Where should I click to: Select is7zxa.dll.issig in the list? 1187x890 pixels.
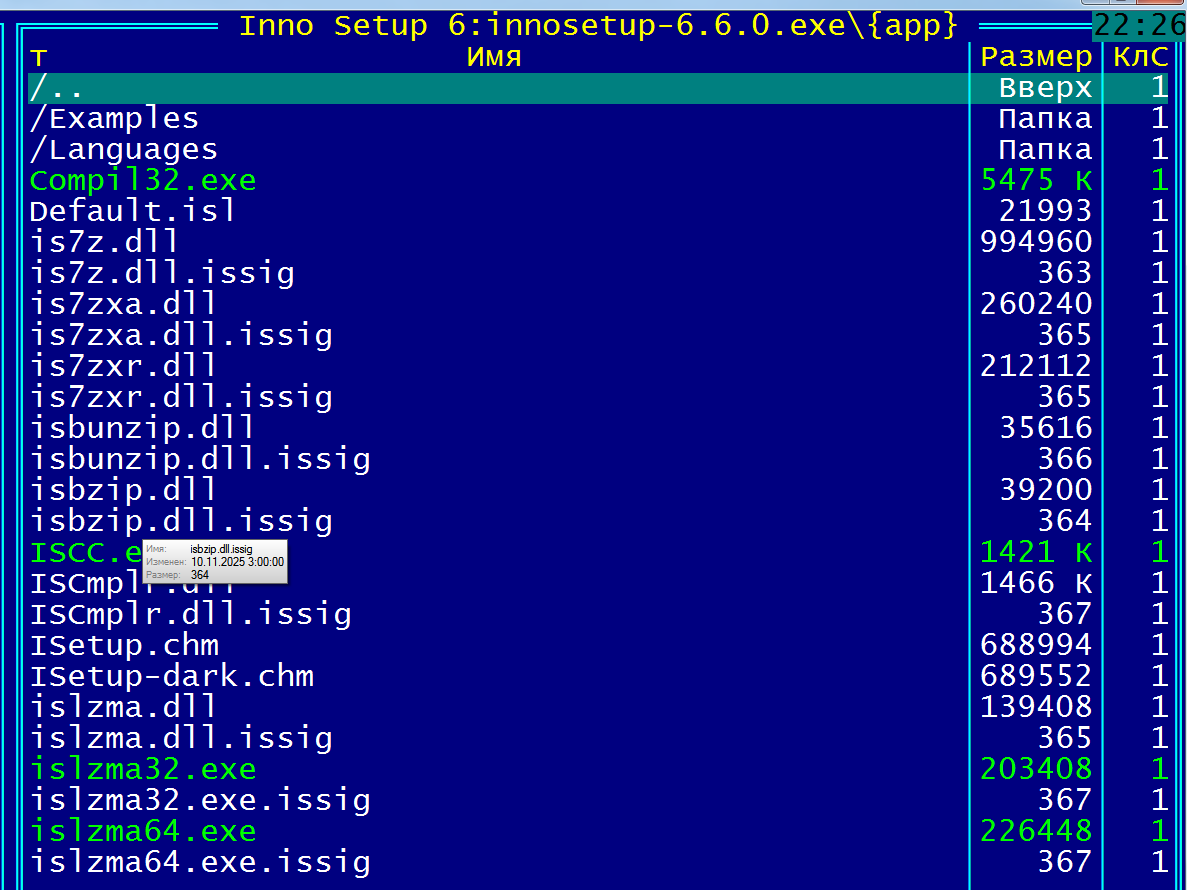pos(181,335)
